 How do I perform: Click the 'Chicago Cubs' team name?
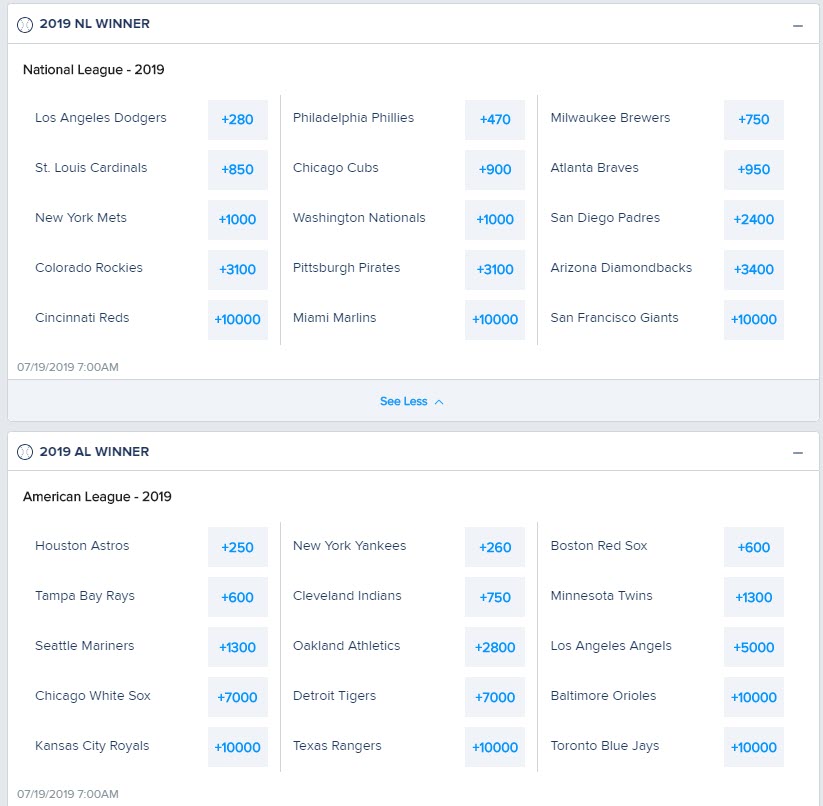(x=335, y=168)
